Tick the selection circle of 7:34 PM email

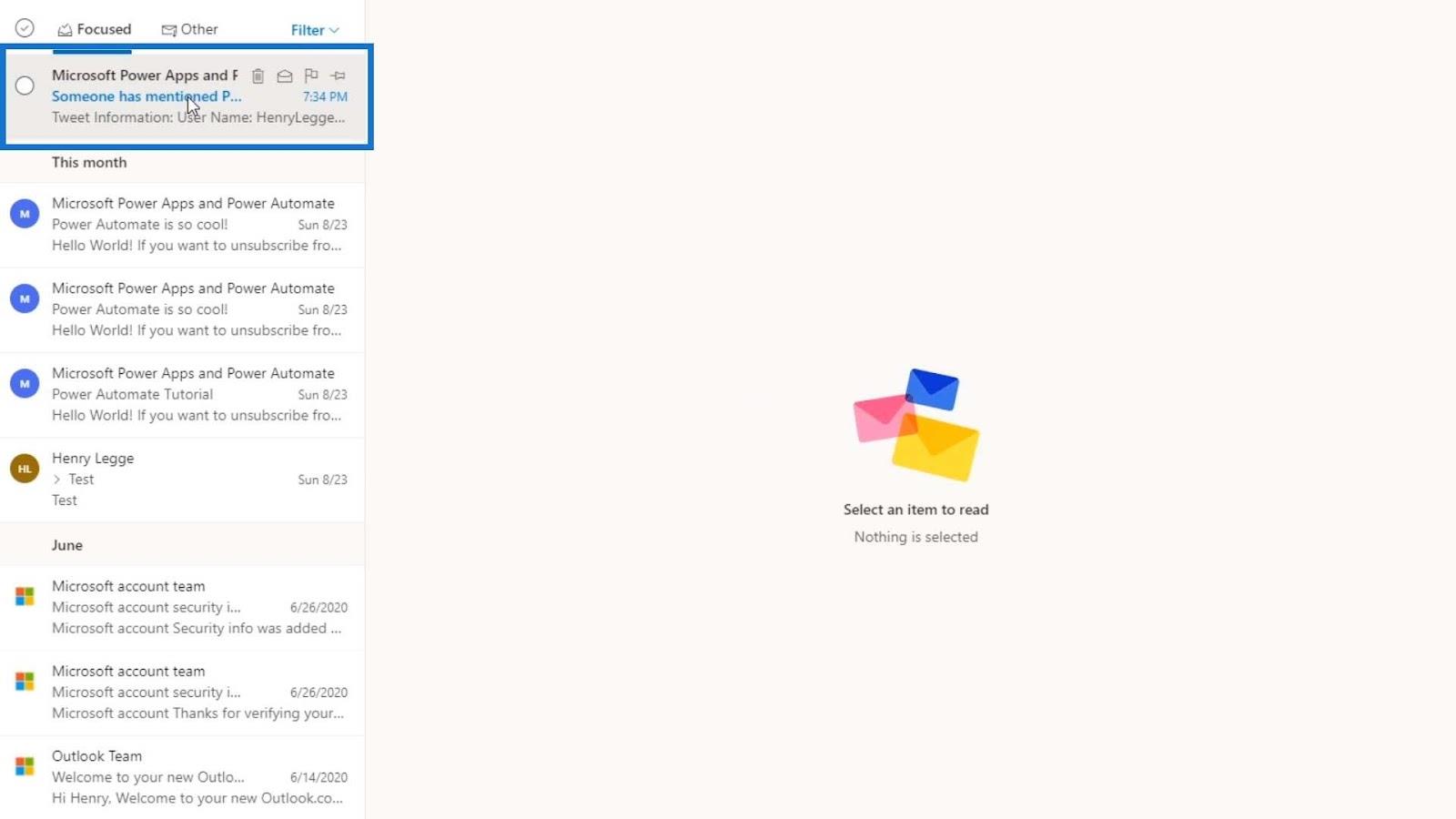pos(25,86)
